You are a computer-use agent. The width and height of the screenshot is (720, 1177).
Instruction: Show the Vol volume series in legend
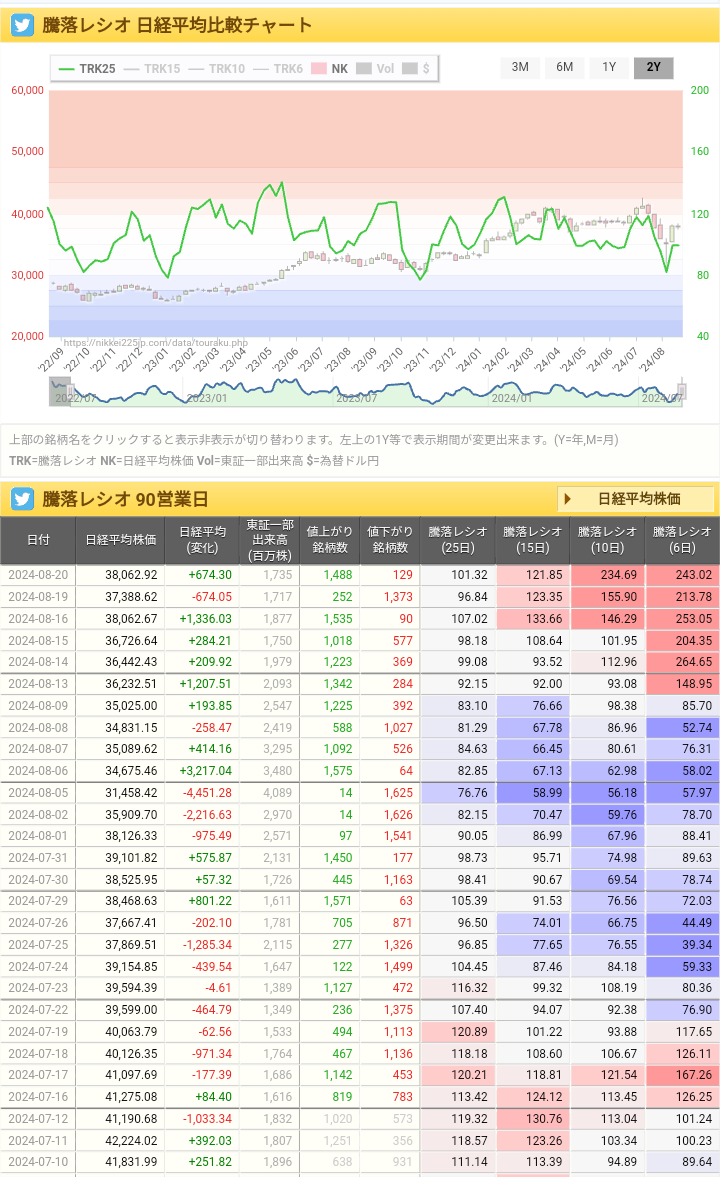[x=376, y=69]
